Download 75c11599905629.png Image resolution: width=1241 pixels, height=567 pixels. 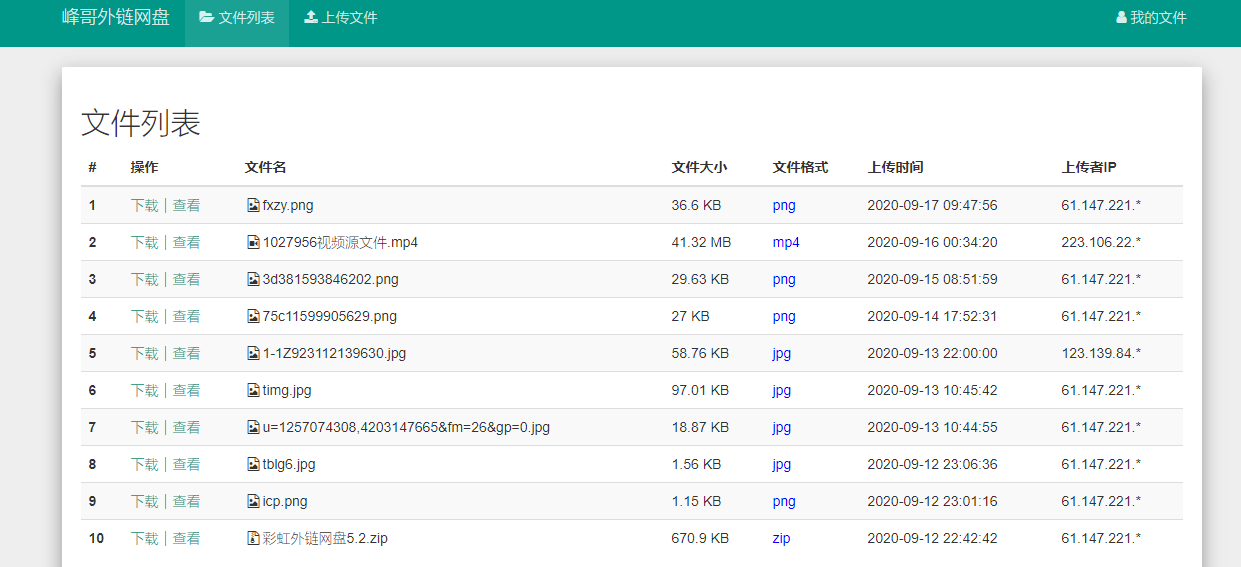[144, 316]
